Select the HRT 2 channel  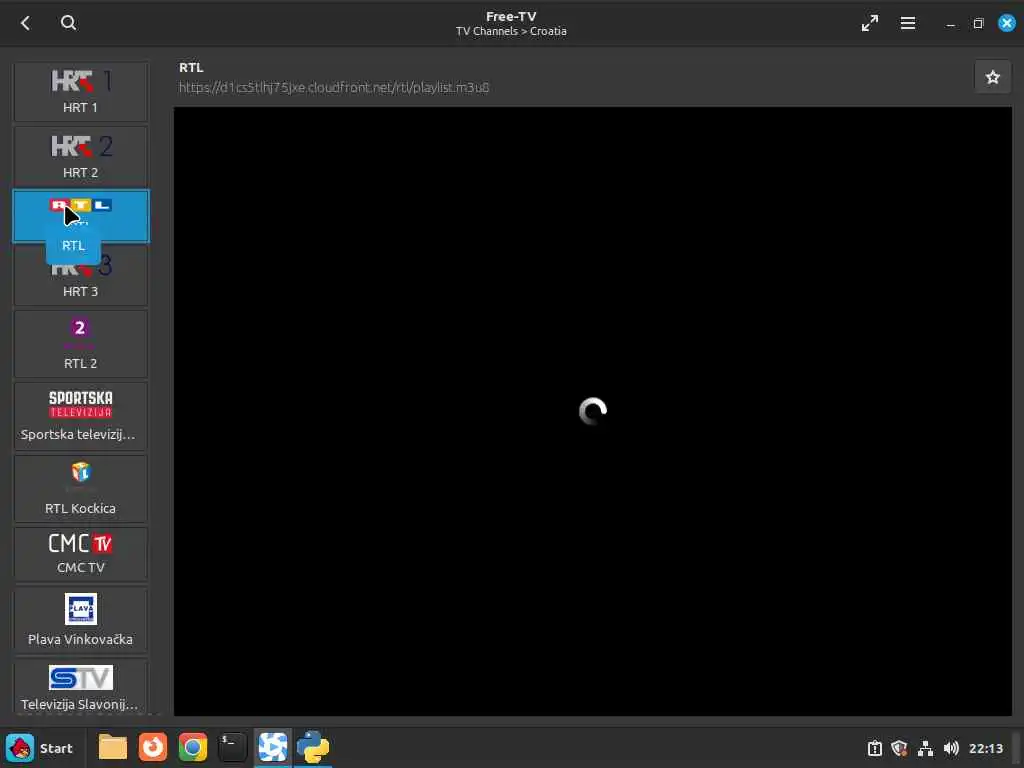pos(80,157)
